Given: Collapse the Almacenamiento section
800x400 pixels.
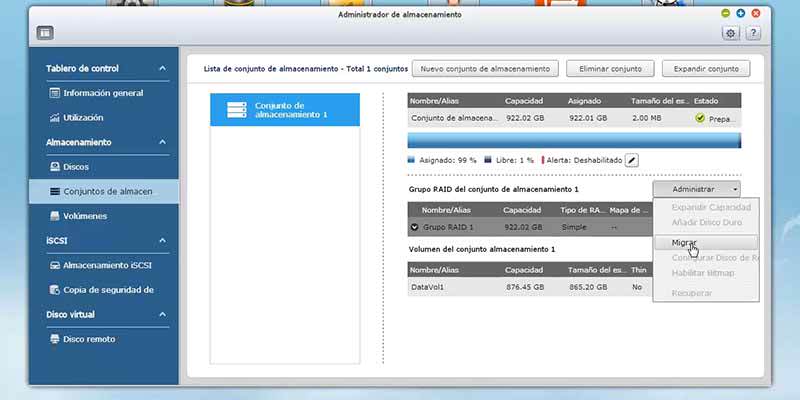Looking at the screenshot, I should tap(162, 142).
